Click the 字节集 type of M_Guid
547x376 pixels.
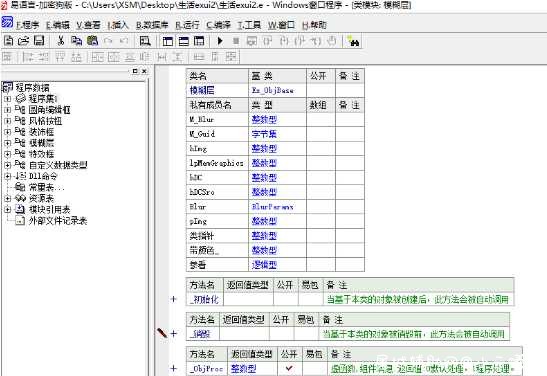tap(264, 134)
